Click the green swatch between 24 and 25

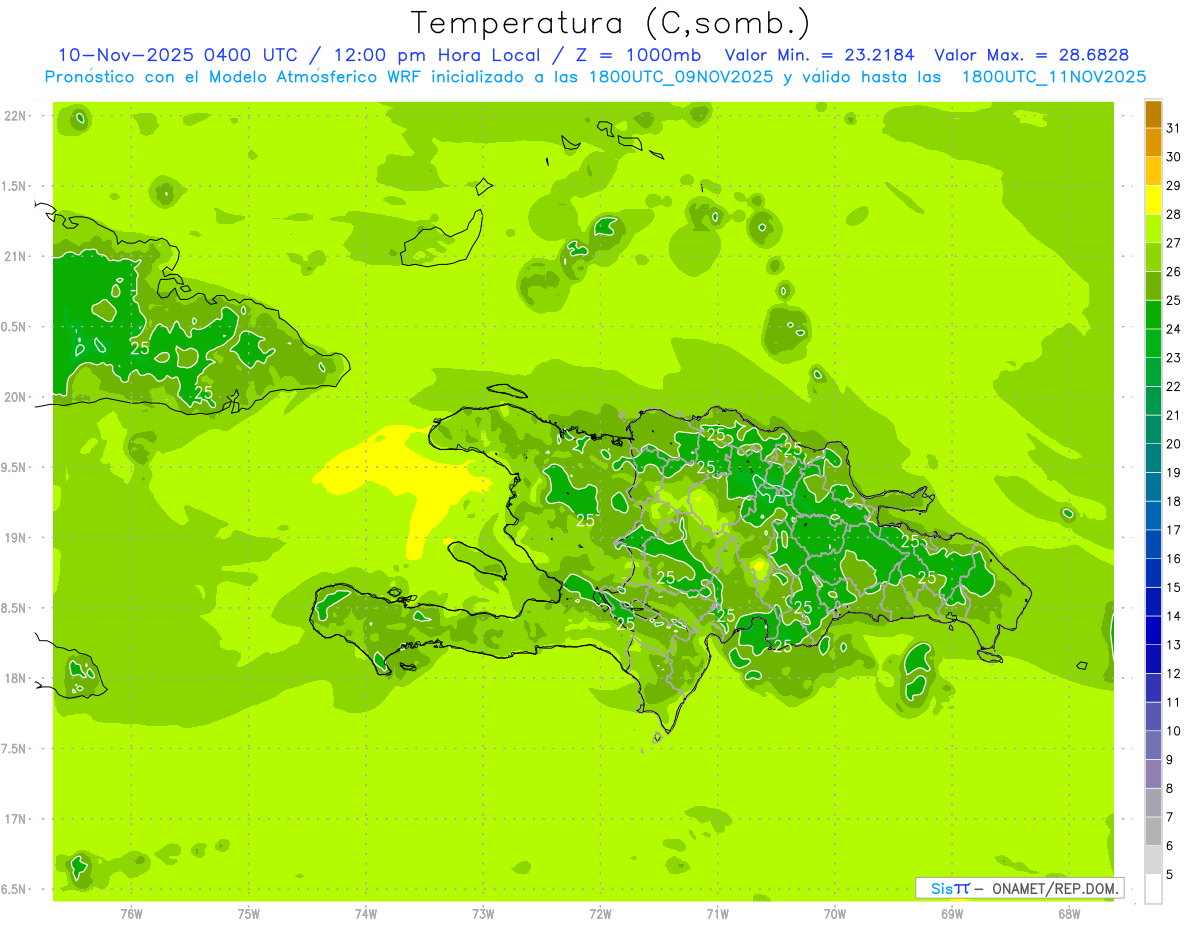click(x=1153, y=315)
